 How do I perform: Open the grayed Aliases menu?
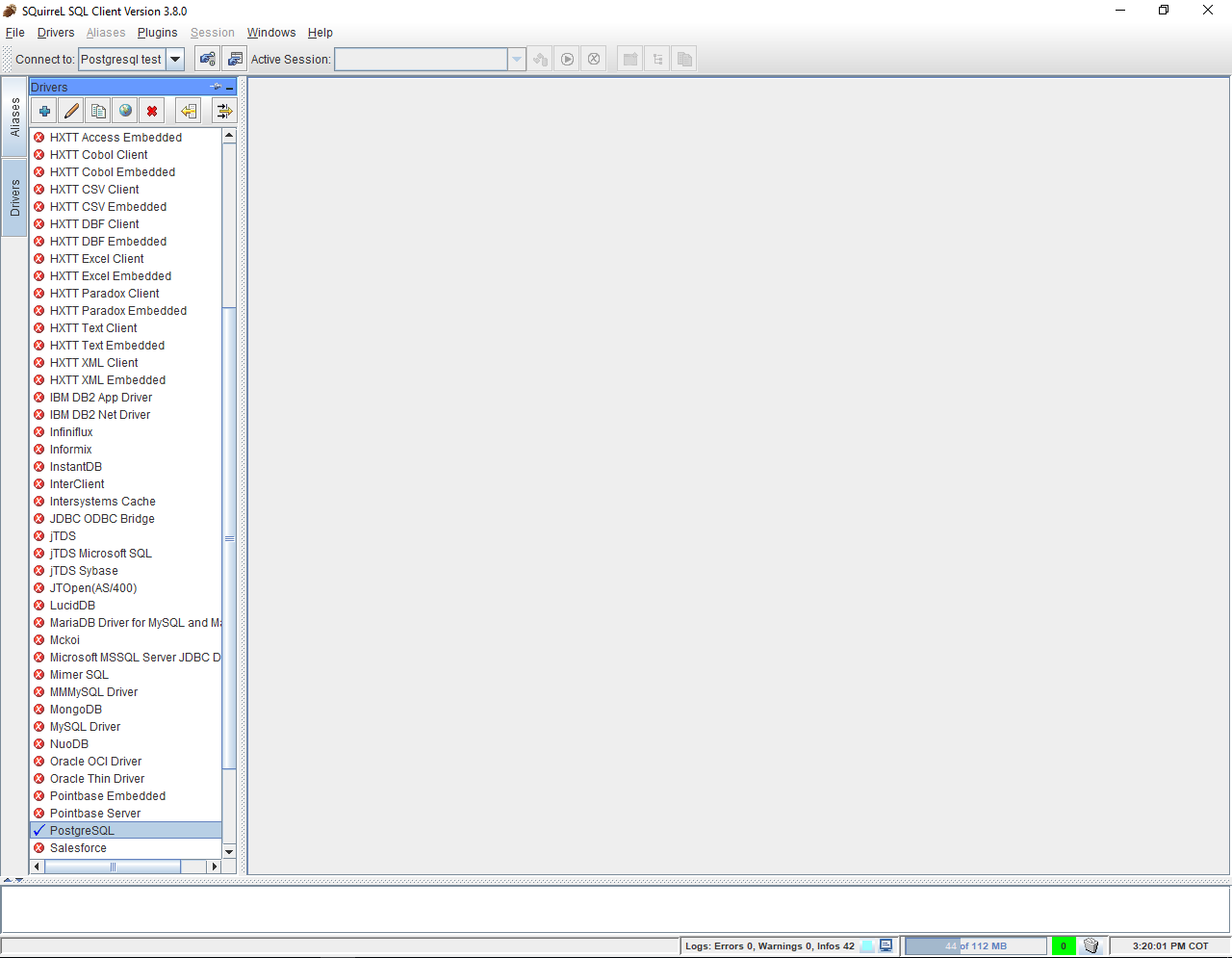click(106, 33)
